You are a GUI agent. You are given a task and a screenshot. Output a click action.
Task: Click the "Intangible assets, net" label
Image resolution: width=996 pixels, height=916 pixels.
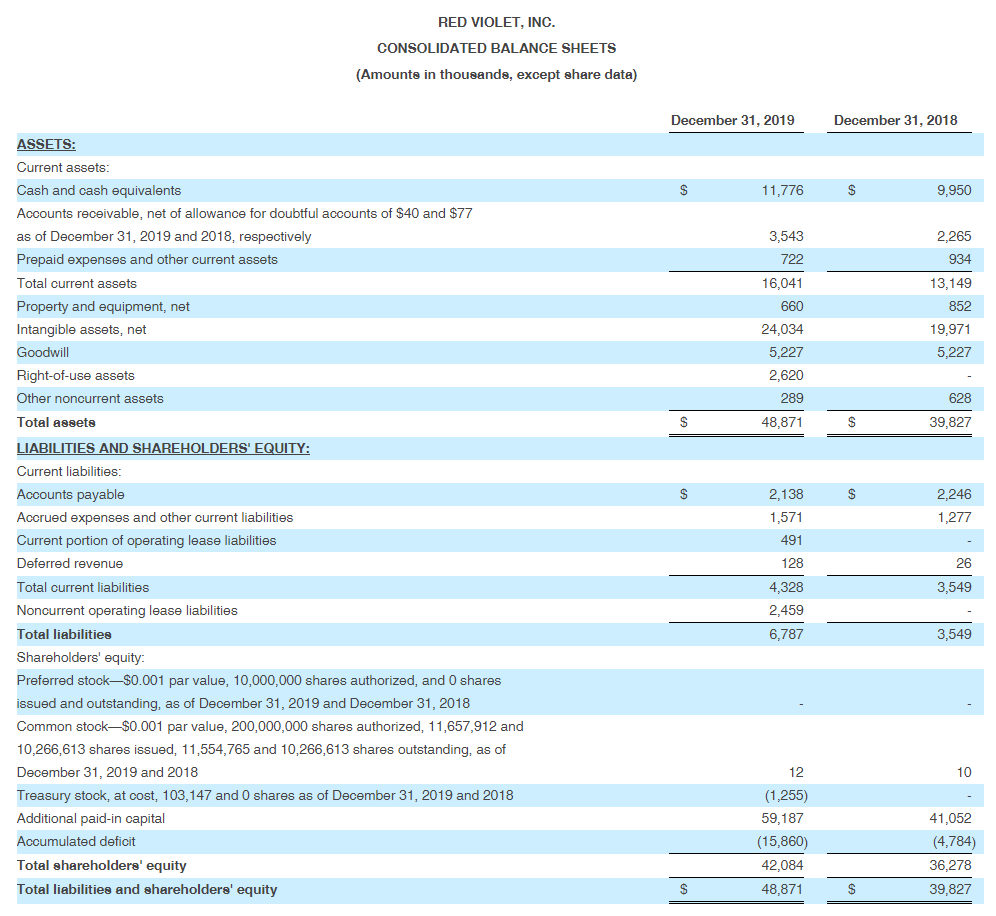tap(81, 329)
